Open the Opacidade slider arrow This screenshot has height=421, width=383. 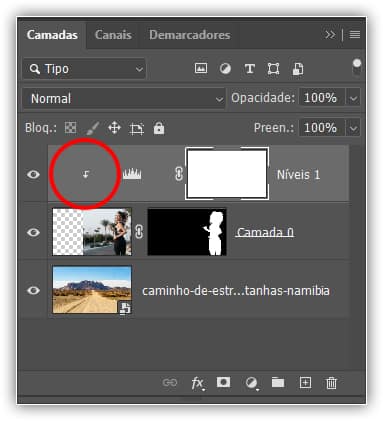[x=353, y=98]
